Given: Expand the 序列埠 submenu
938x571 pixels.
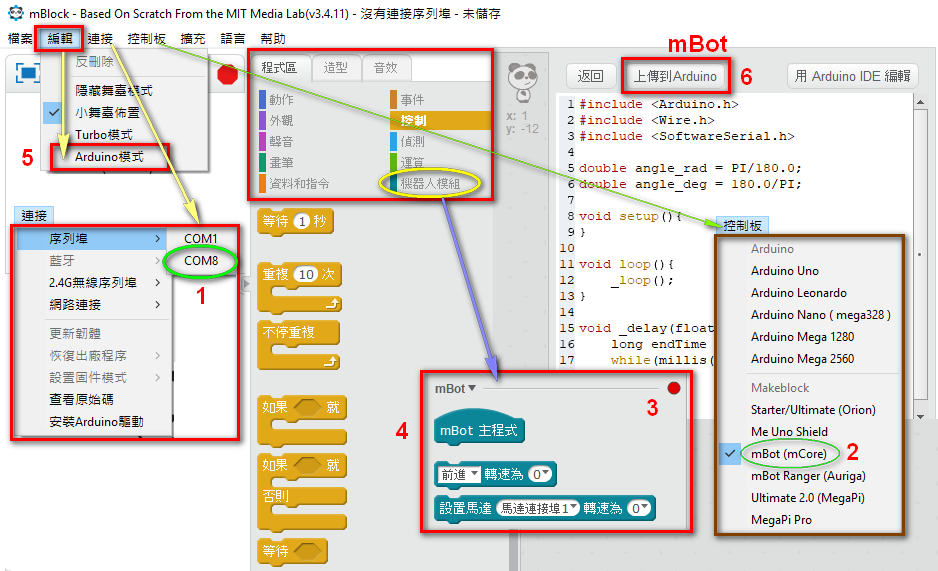Looking at the screenshot, I should (x=92, y=239).
